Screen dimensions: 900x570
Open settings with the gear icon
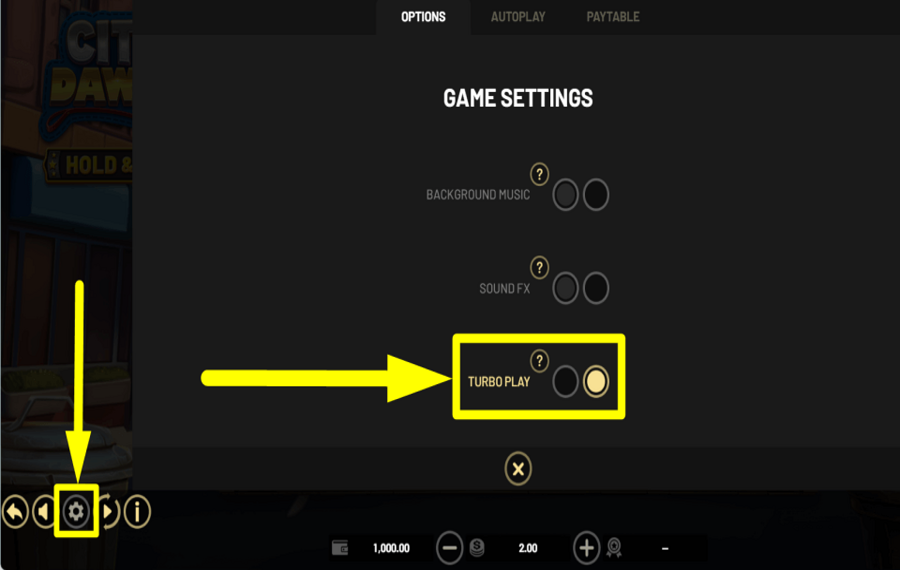point(76,511)
